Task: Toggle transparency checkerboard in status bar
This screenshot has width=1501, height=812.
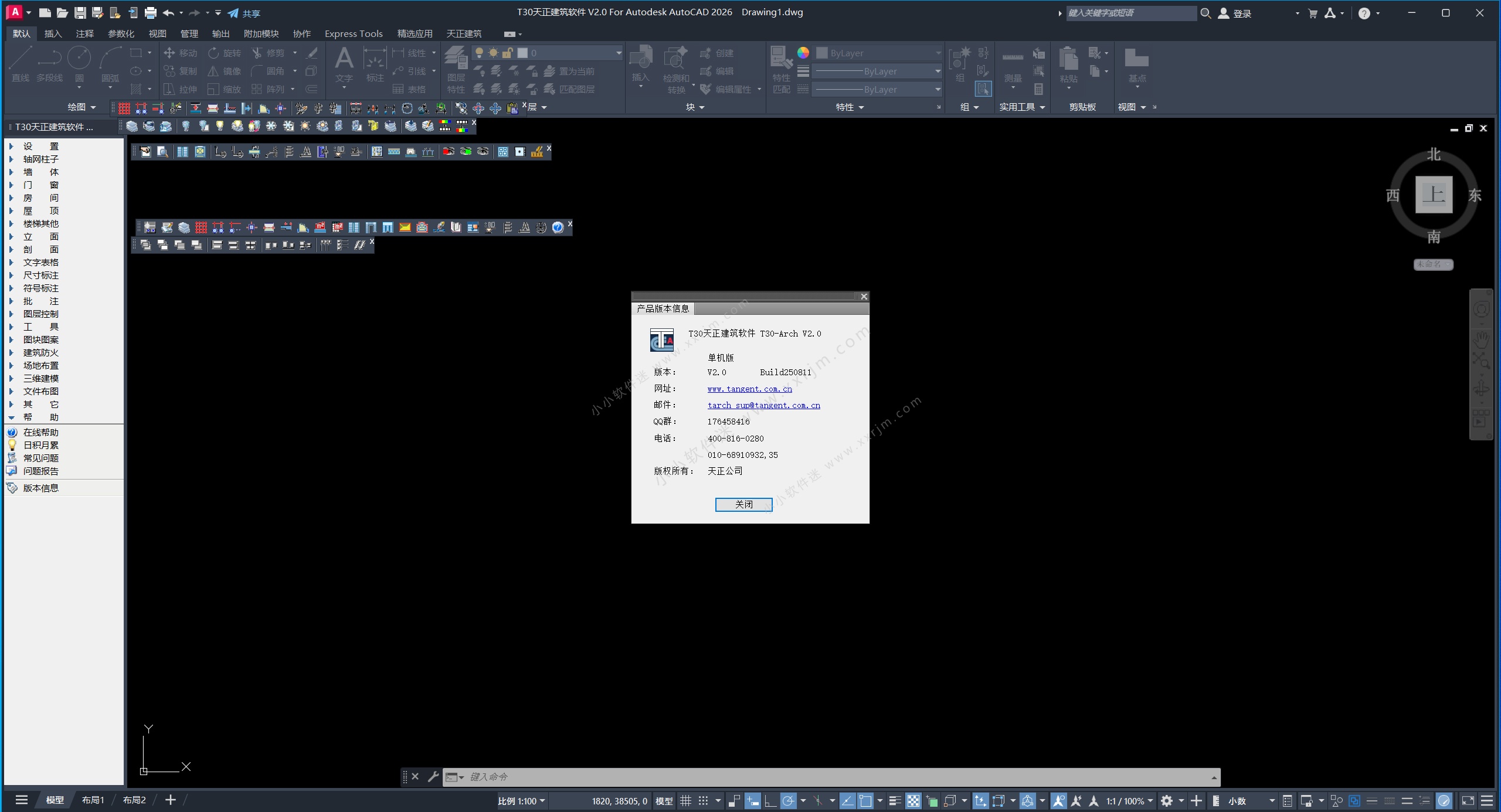Action: pyautogui.click(x=913, y=800)
